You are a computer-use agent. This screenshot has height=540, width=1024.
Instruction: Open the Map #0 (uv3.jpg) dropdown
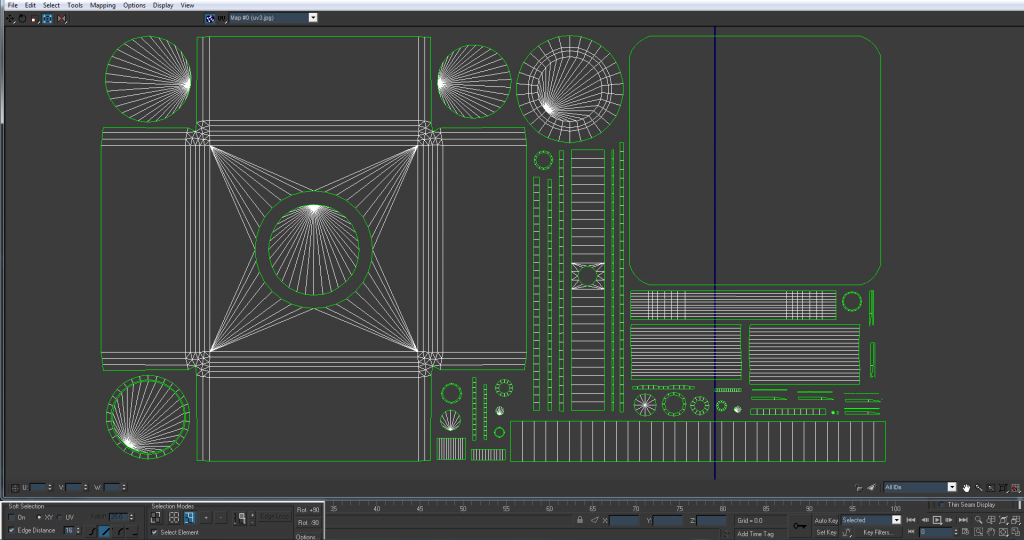[313, 18]
